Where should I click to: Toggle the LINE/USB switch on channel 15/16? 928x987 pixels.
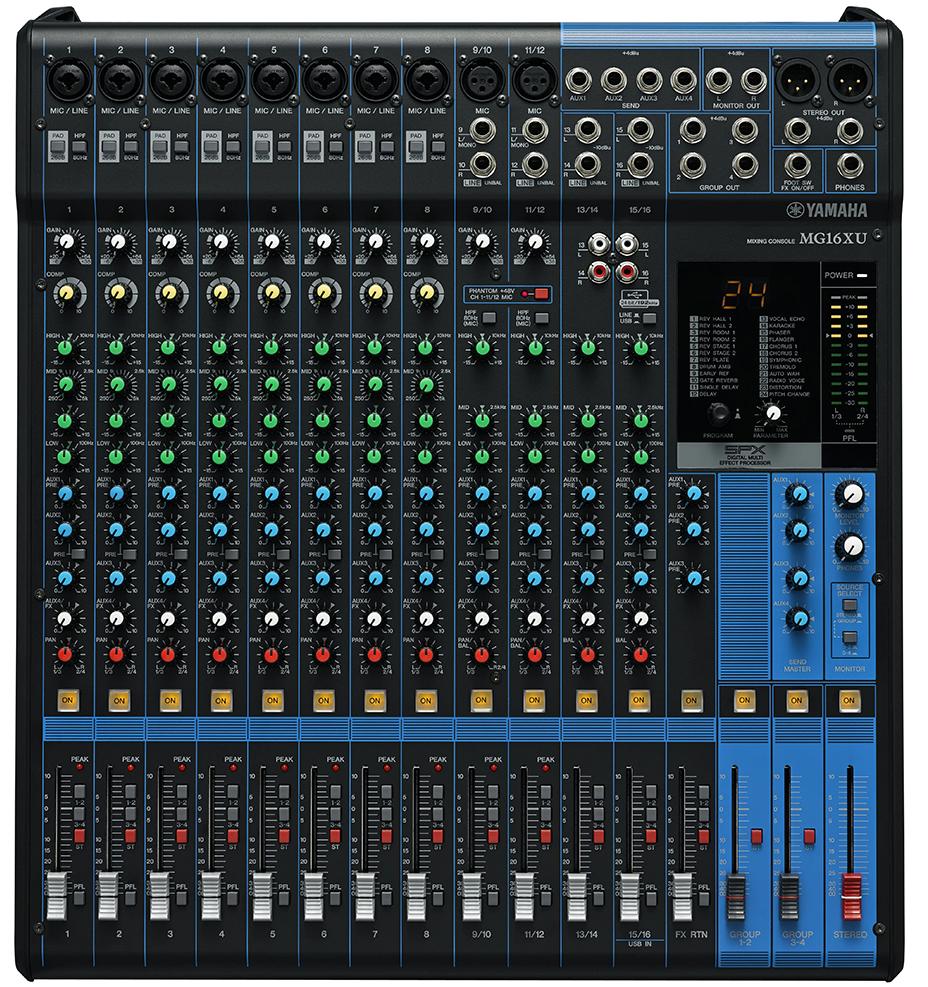tap(650, 318)
